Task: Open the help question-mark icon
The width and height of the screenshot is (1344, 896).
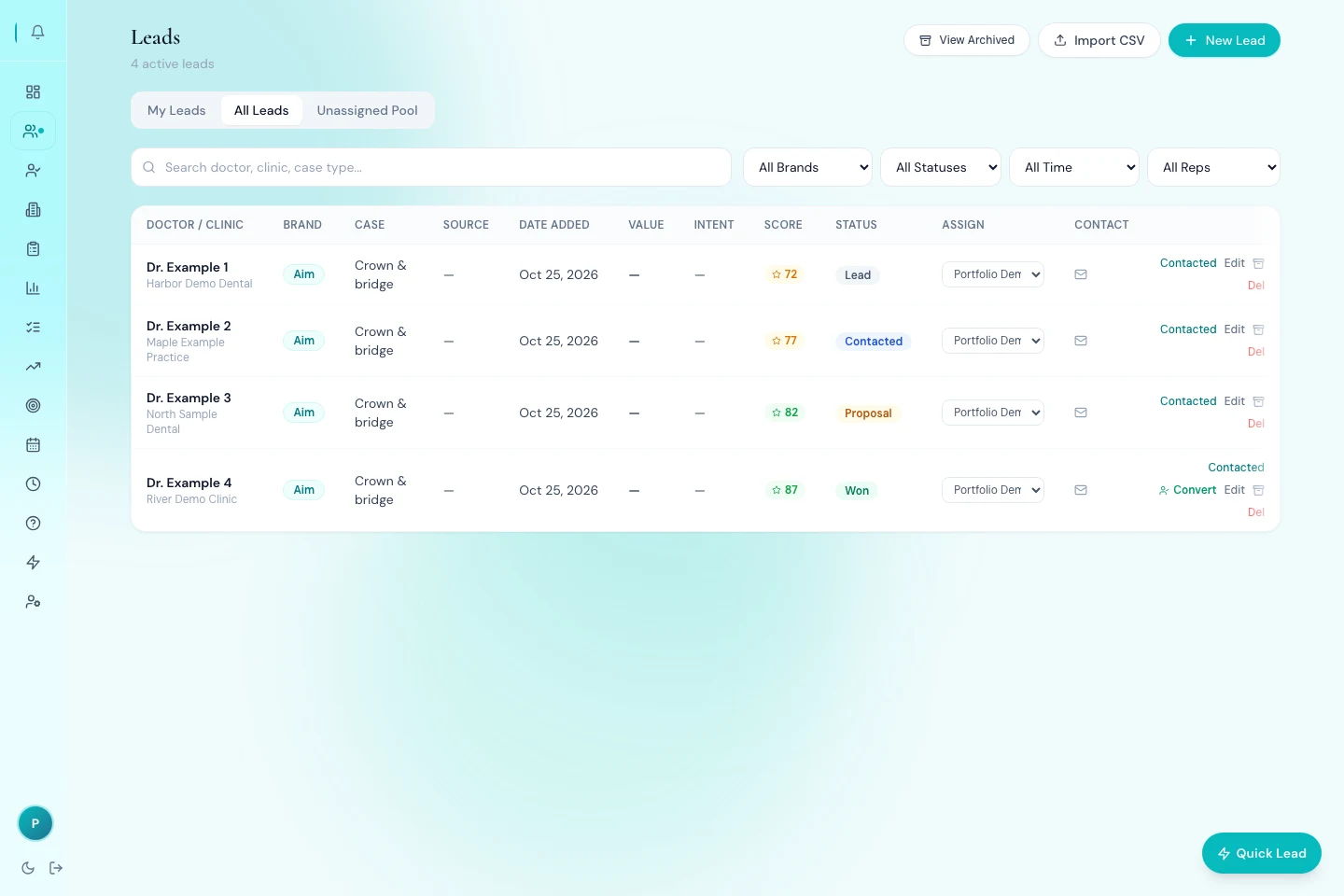Action: click(33, 523)
